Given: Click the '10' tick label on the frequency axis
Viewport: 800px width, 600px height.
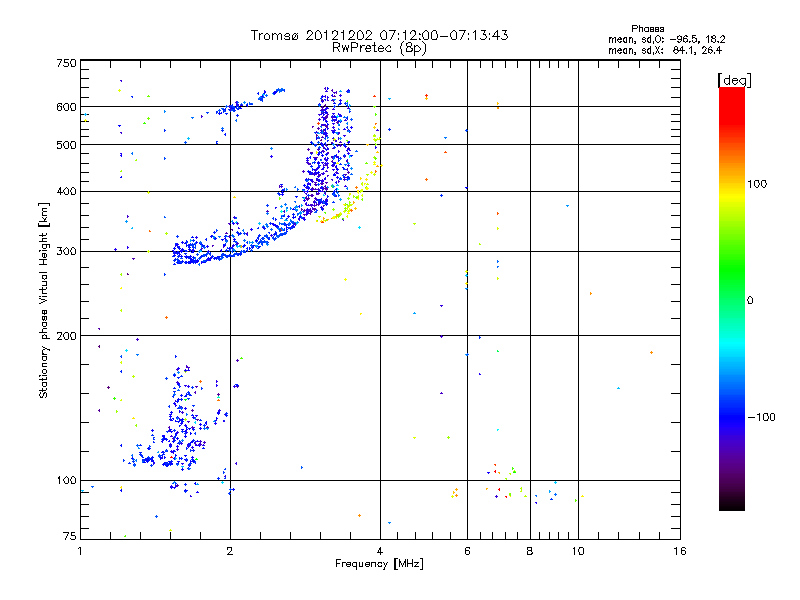Looking at the screenshot, I should point(578,551).
